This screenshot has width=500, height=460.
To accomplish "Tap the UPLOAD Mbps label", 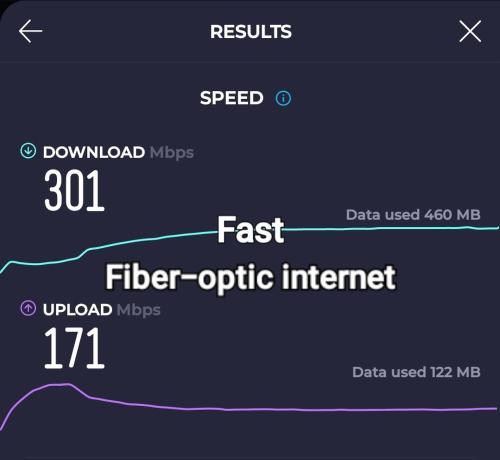I will (x=102, y=310).
